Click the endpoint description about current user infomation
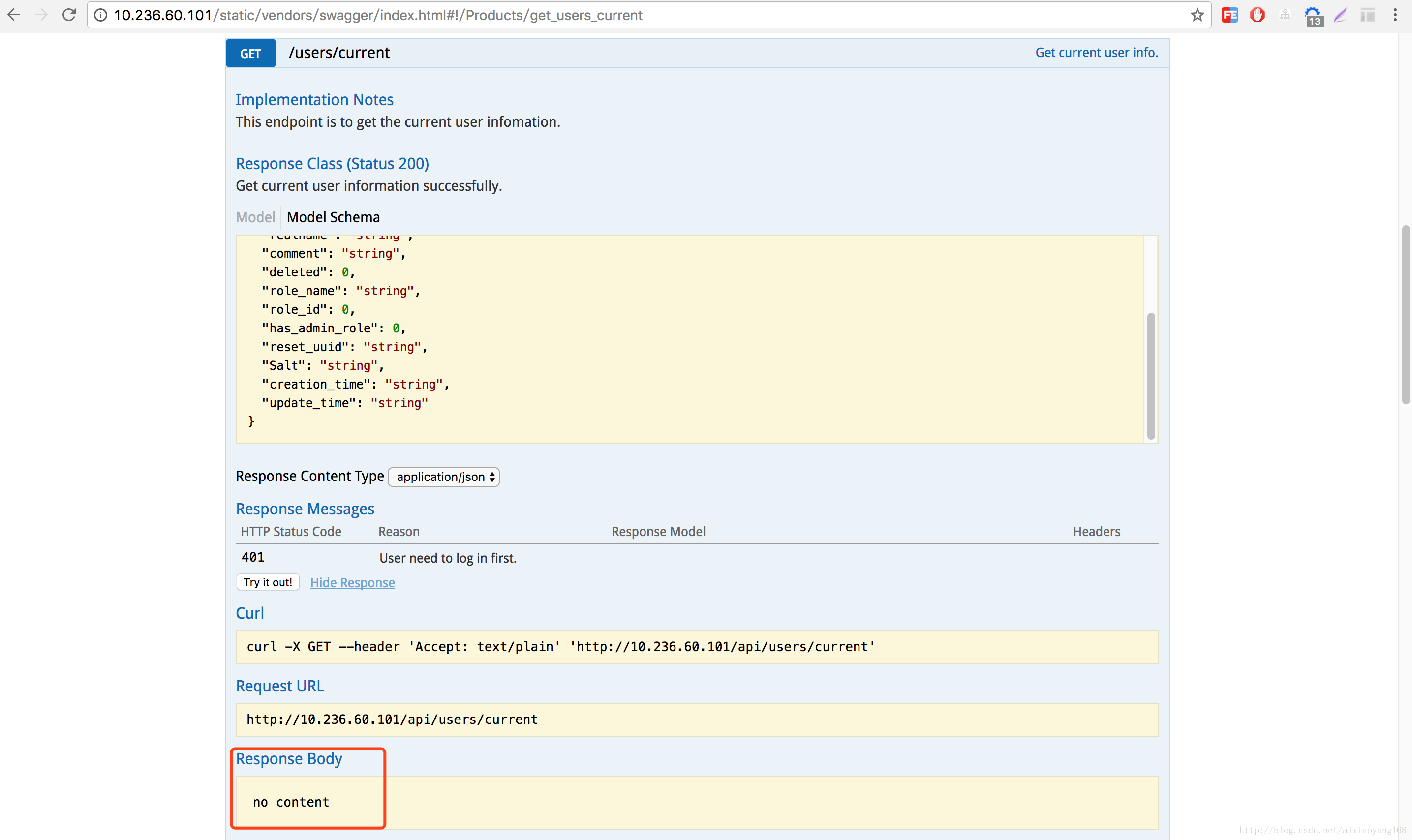The image size is (1412, 840). click(398, 122)
